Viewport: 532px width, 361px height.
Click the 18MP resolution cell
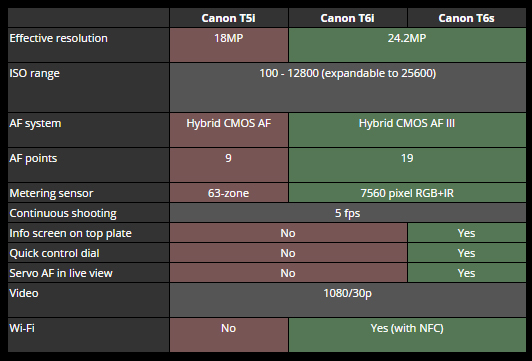click(x=229, y=45)
